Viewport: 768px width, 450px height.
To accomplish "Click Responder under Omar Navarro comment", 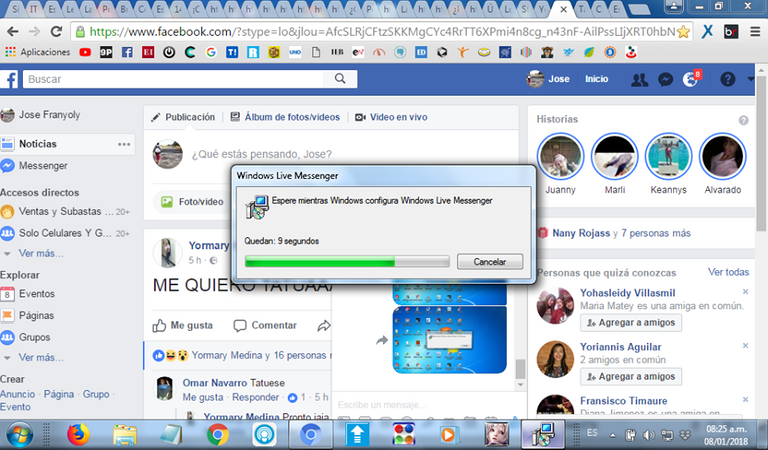I will pyautogui.click(x=255, y=397).
